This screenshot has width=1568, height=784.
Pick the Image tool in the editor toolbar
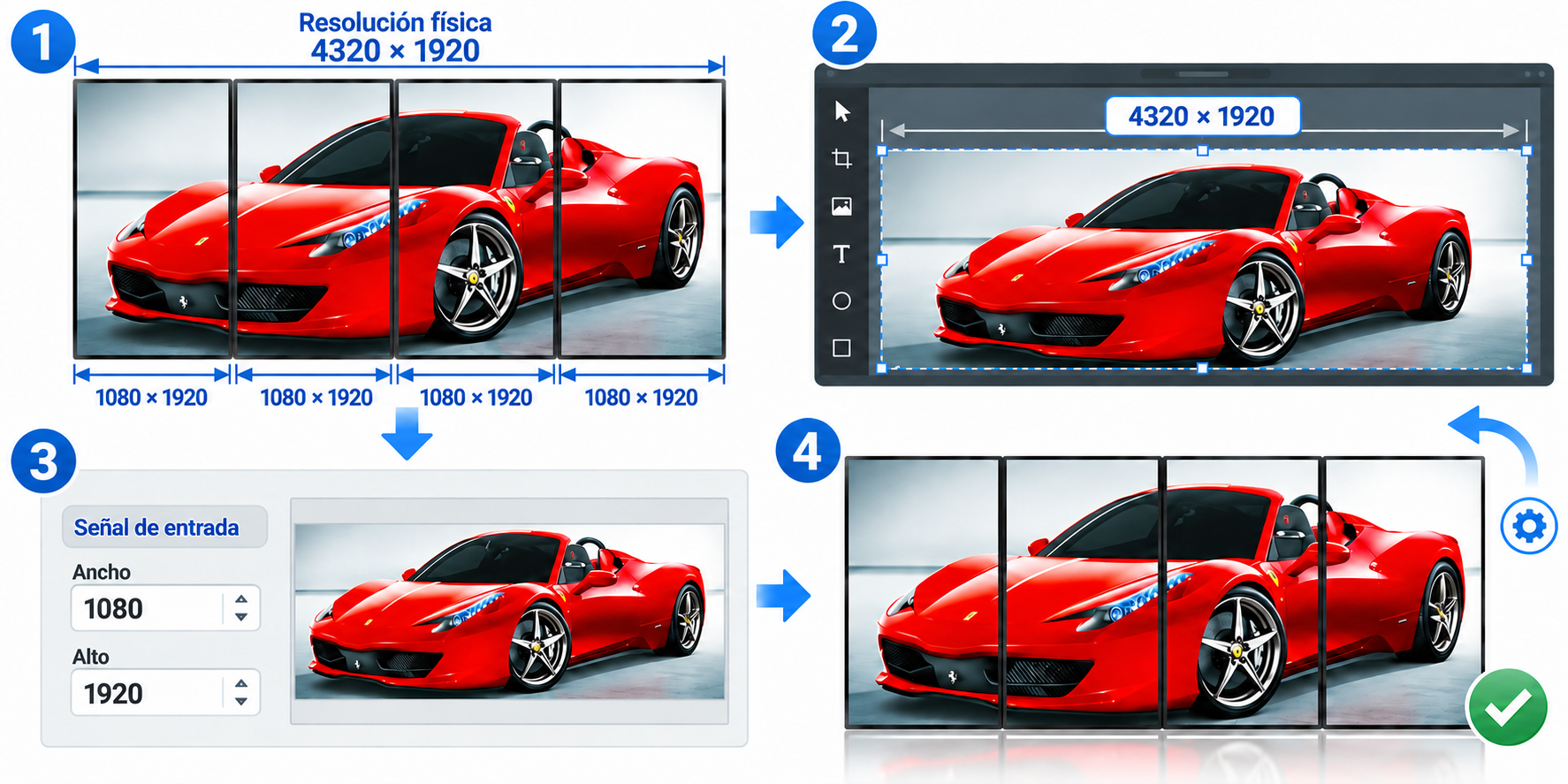pos(842,207)
